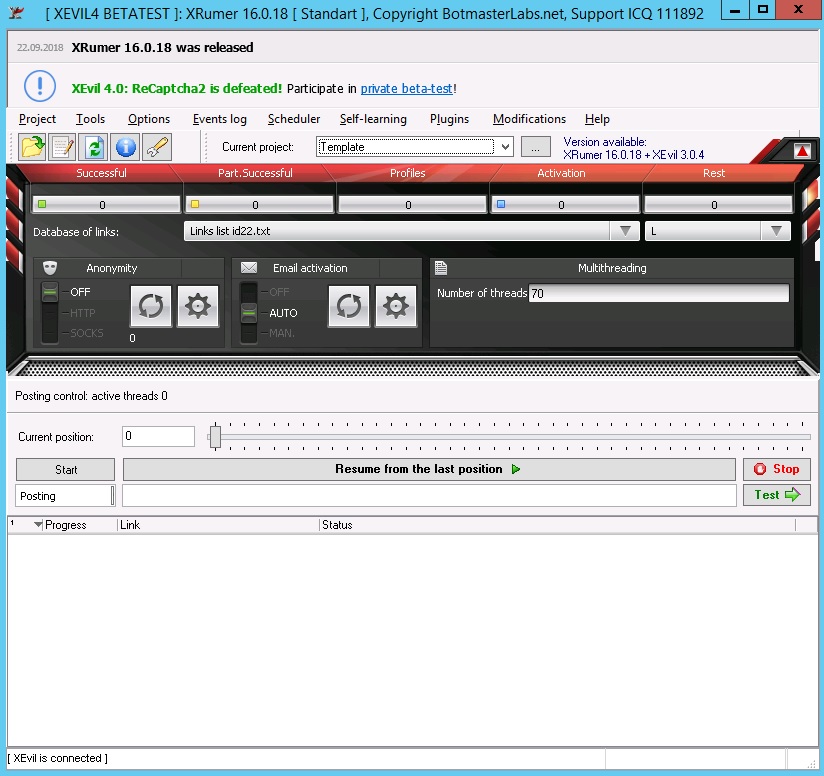The width and height of the screenshot is (824, 776).
Task: Click the '[ XEvil is connected ]' status text
Action: (x=57, y=758)
